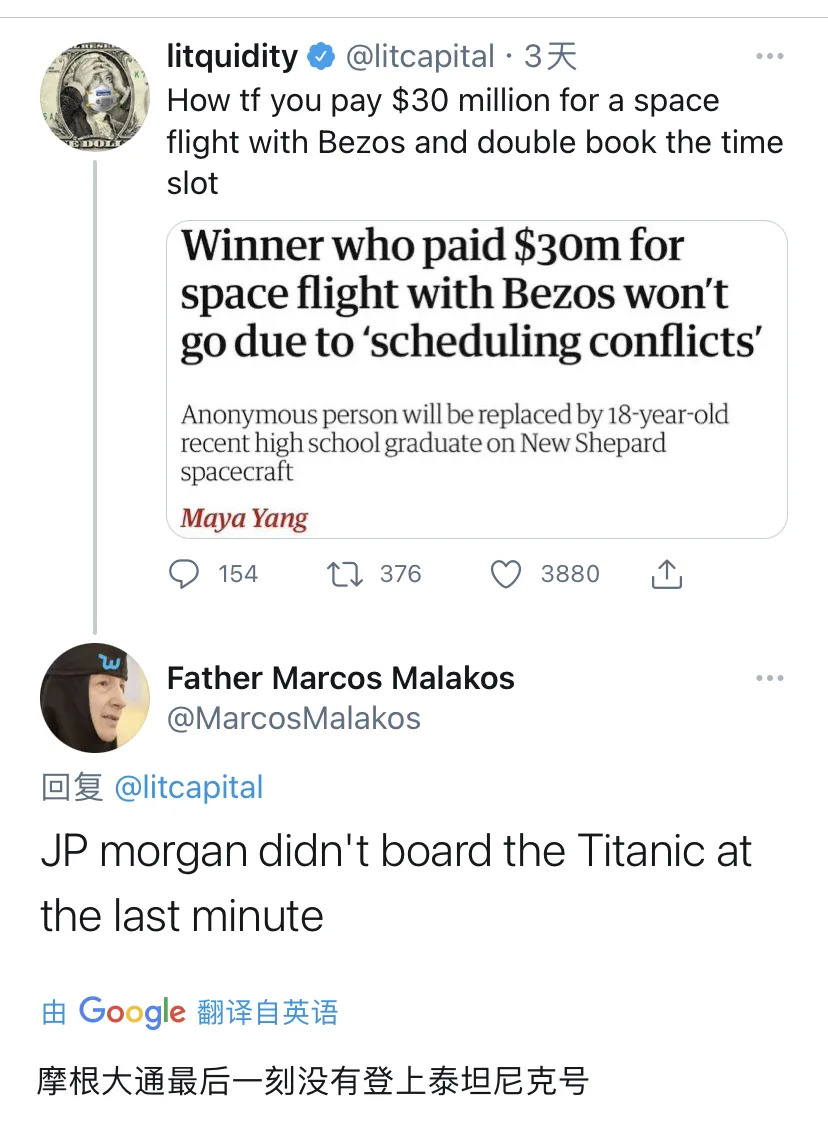Open Father Marcos Malakos profile avatar
Screen dimensions: 828x1132
[87, 697]
